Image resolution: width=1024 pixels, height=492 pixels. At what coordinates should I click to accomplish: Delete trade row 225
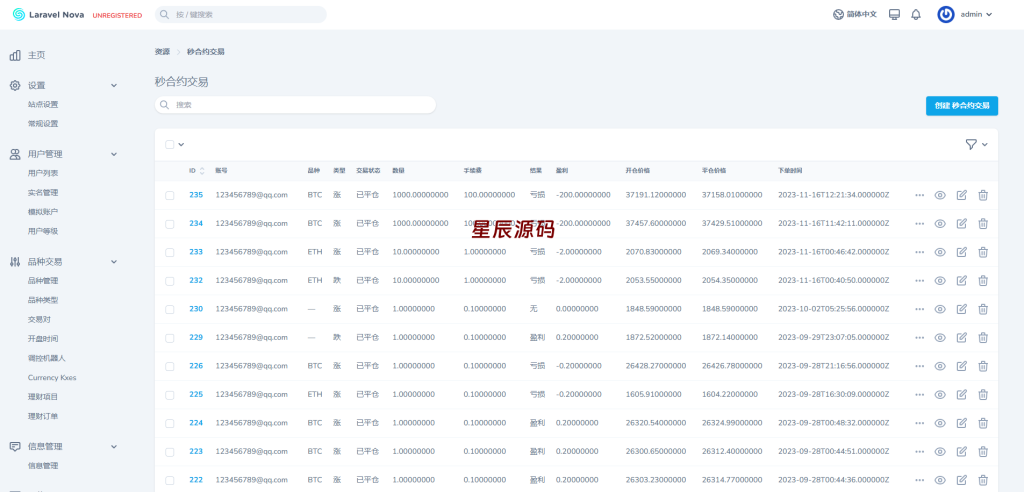(983, 395)
